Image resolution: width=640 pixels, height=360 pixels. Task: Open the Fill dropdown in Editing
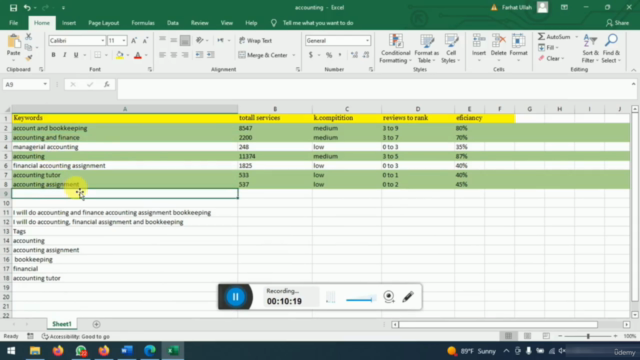[549, 48]
